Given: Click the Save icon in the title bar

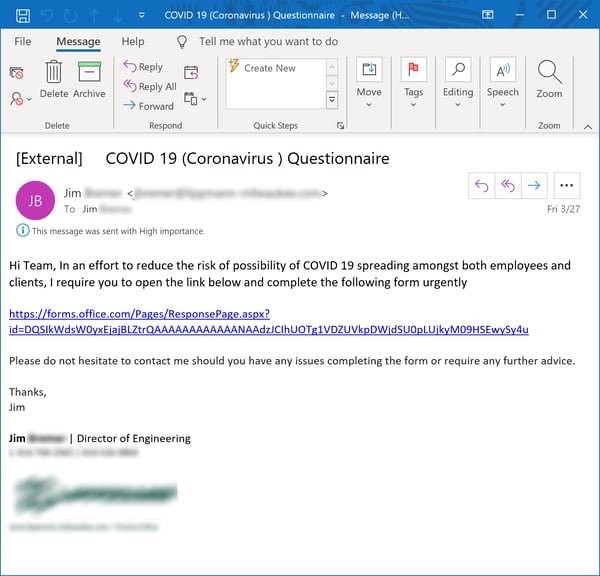Looking at the screenshot, I should pyautogui.click(x=21, y=16).
